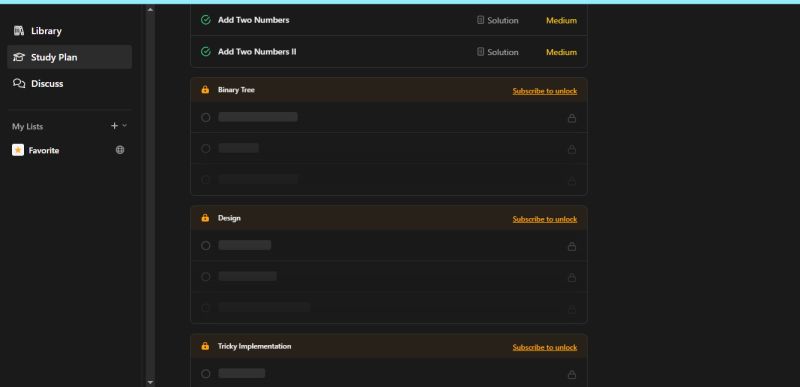Expand the My Lists dropdown chevron
The height and width of the screenshot is (387, 800).
pos(124,125)
